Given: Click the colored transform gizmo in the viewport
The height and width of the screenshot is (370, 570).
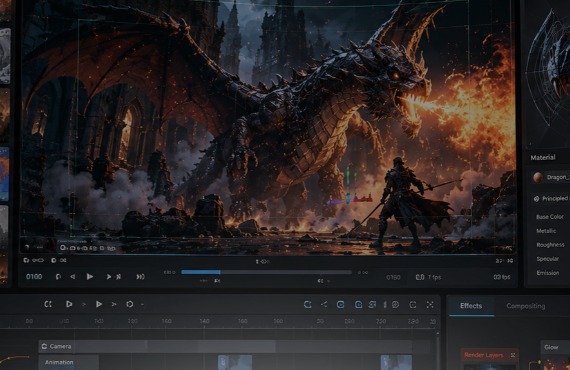Looking at the screenshot, I should coord(350,185).
